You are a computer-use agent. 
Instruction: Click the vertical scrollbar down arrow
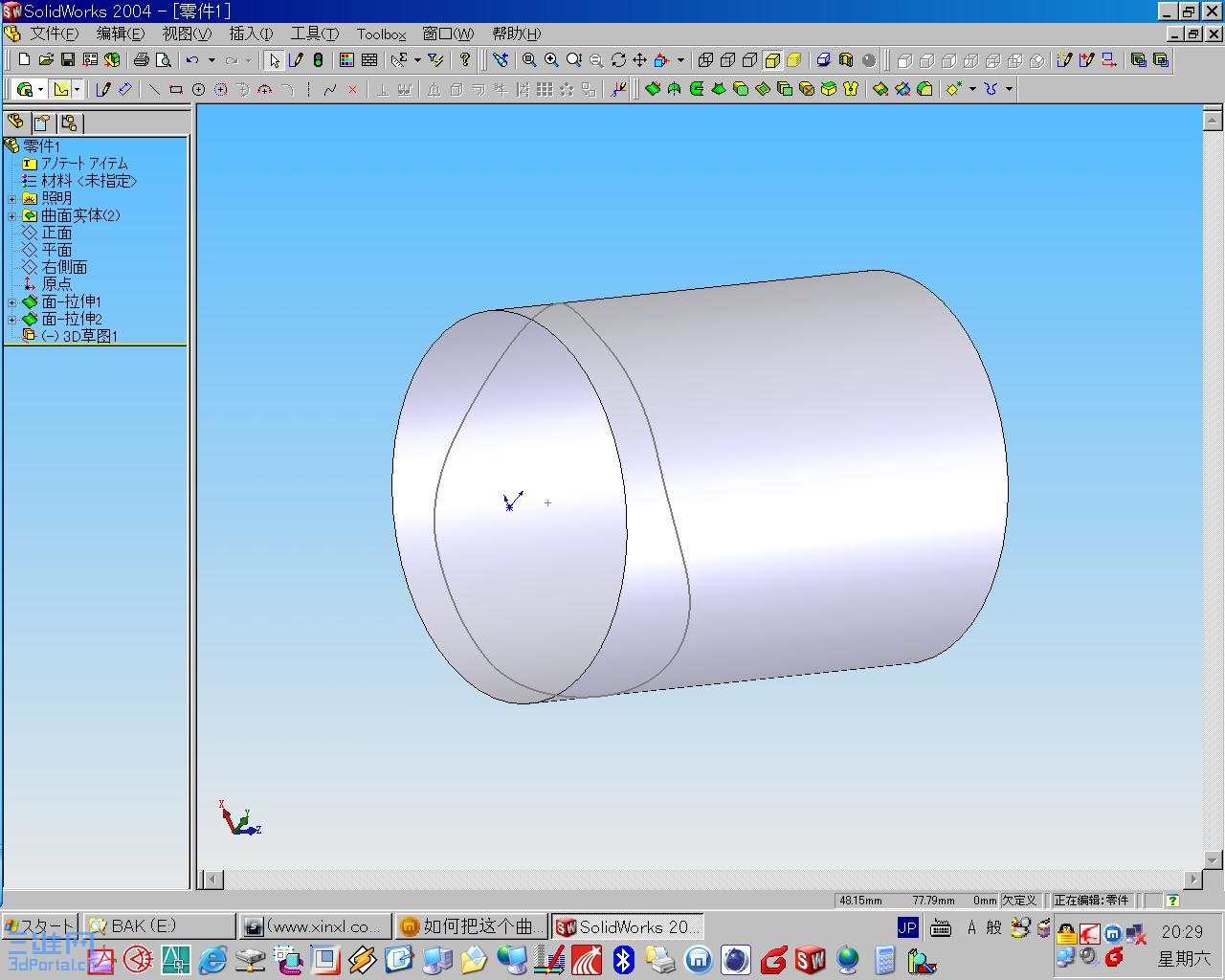(1212, 859)
